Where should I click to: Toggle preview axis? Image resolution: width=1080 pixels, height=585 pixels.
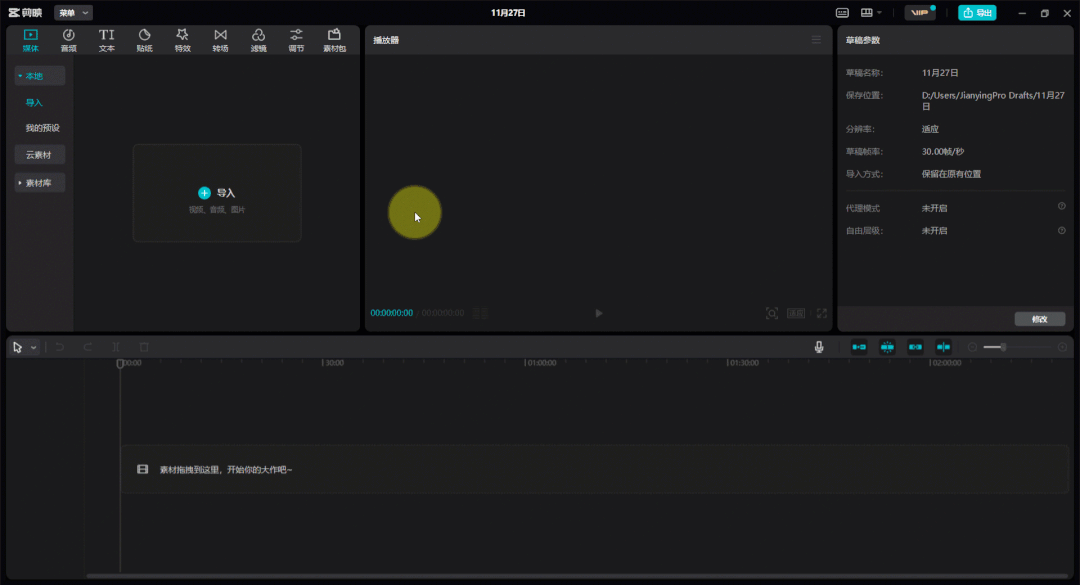coord(943,347)
